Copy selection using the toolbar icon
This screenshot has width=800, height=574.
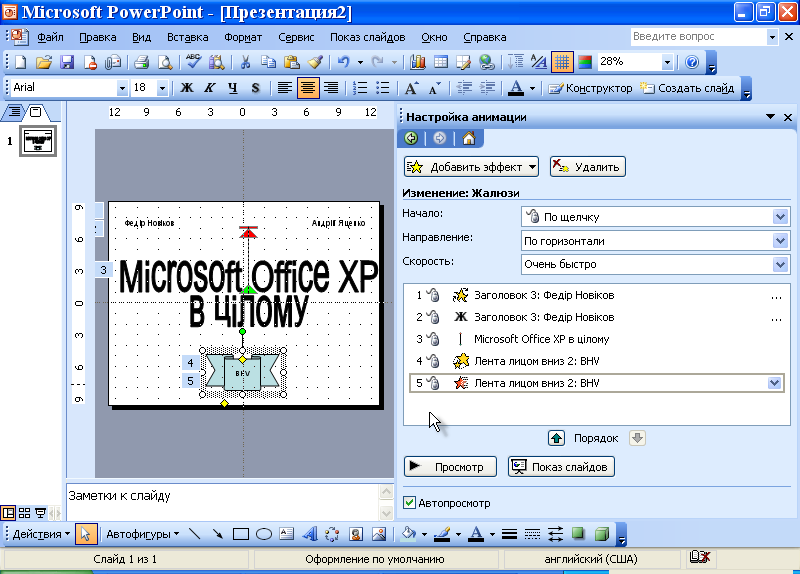pos(268,62)
